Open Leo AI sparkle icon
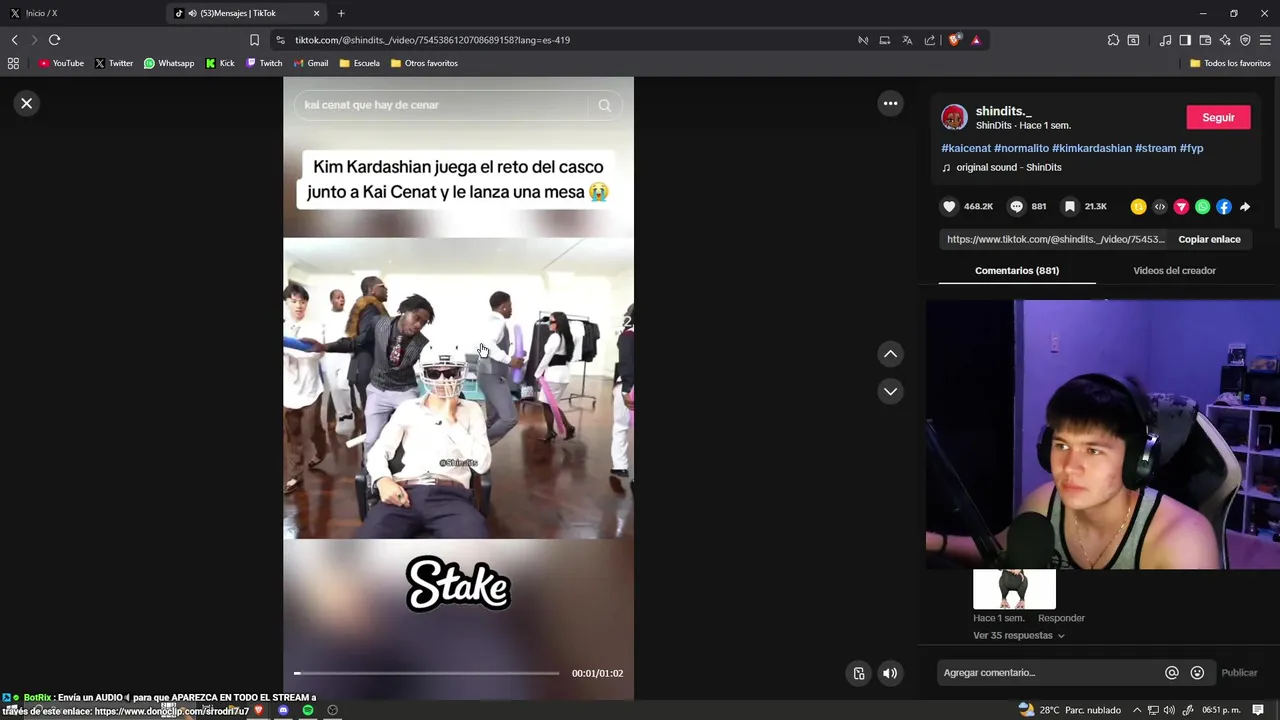This screenshot has width=1280, height=720. point(1225,40)
